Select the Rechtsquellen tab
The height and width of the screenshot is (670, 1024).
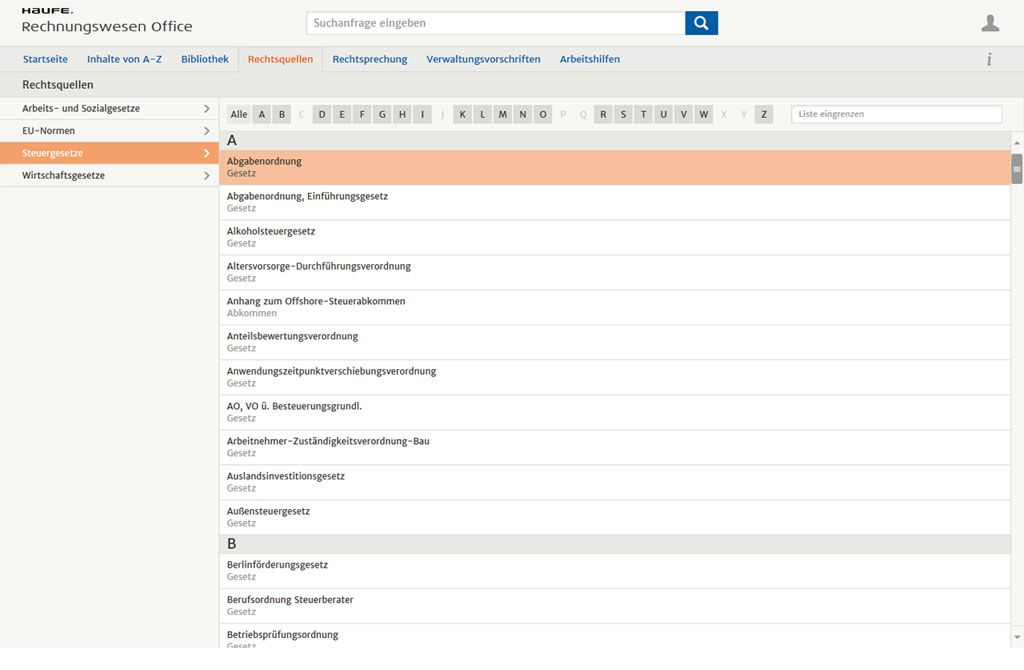280,59
